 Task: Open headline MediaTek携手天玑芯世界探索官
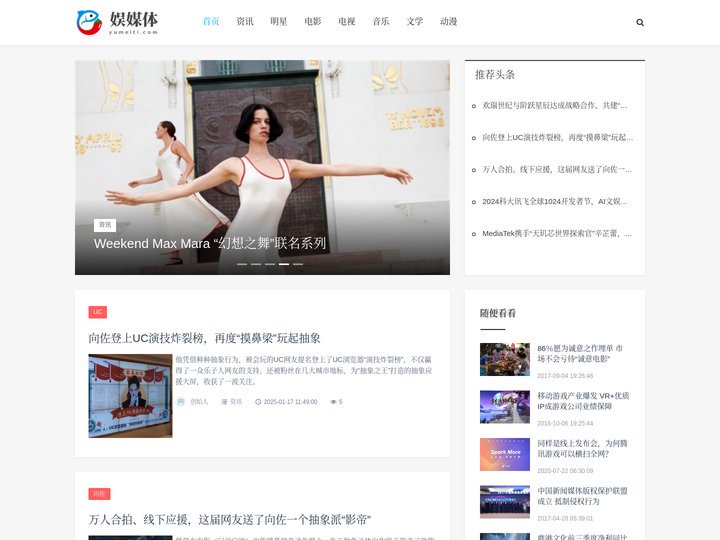[557, 234]
